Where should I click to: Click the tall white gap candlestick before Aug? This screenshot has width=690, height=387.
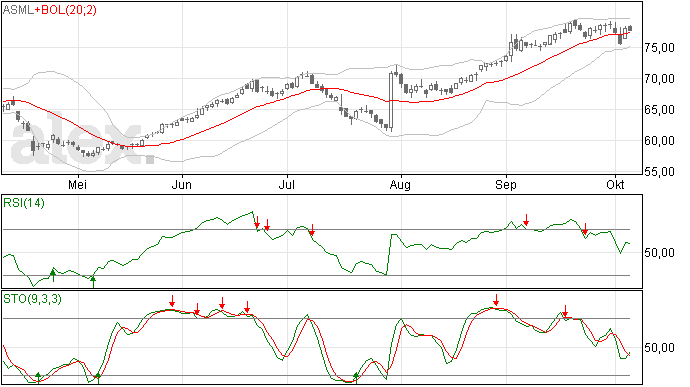point(391,100)
